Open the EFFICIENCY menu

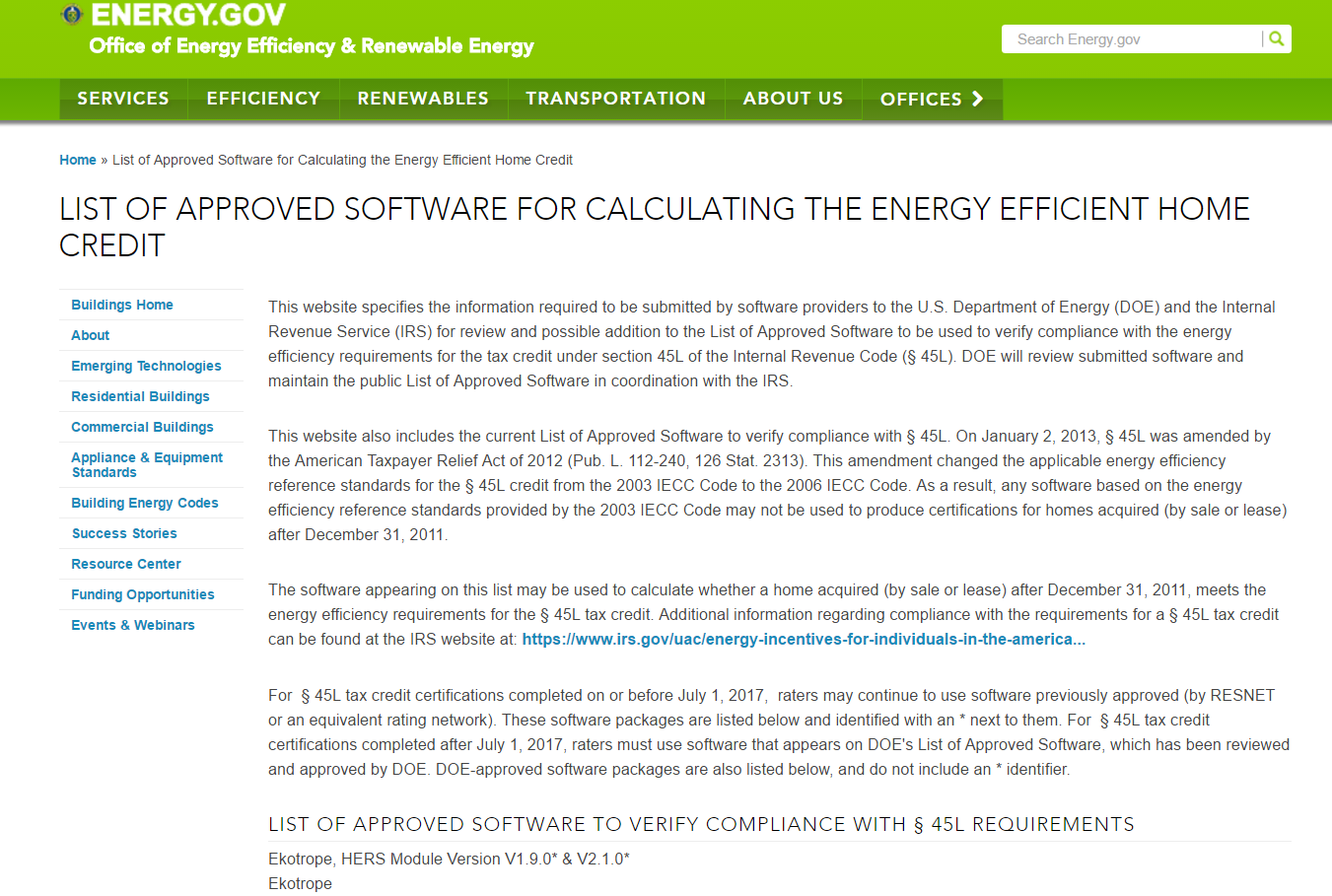(x=262, y=99)
